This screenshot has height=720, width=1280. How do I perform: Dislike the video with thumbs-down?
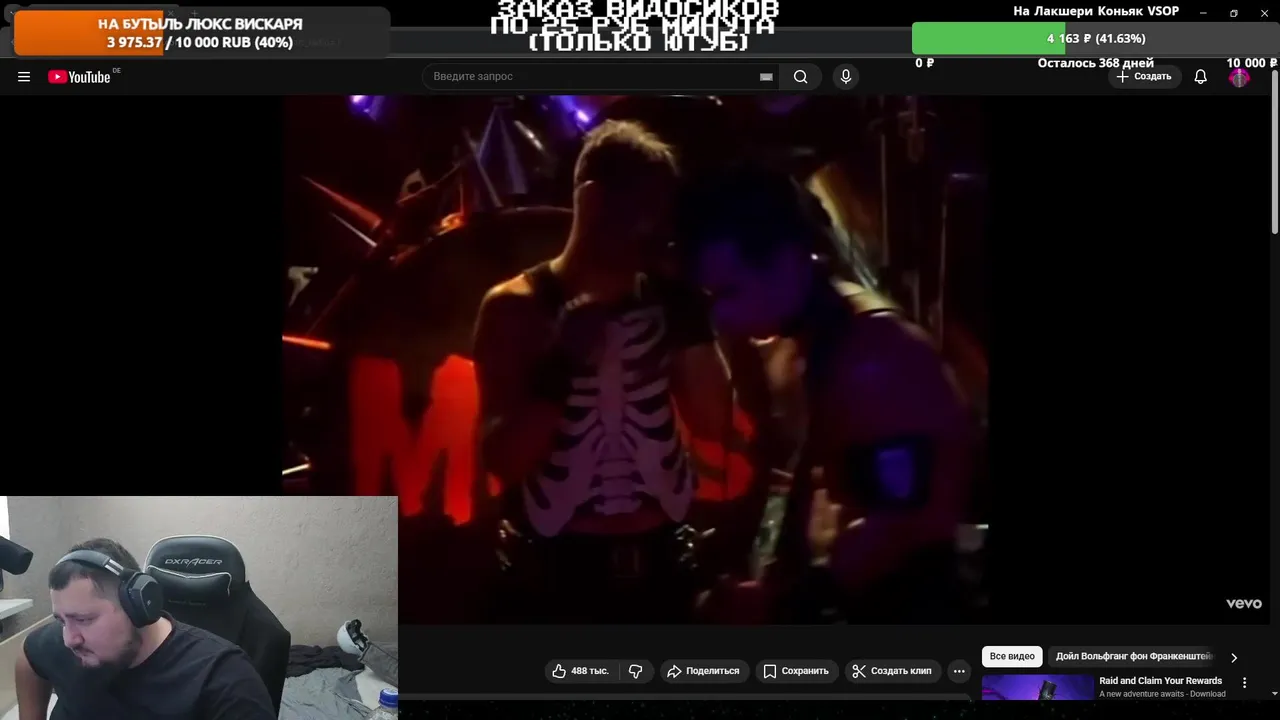point(636,671)
